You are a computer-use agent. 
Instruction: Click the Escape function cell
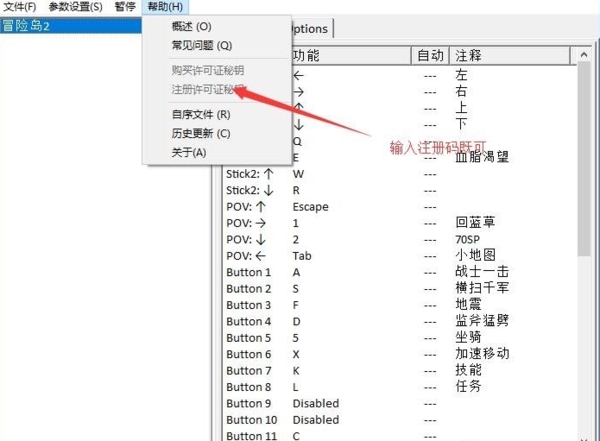[x=310, y=207]
